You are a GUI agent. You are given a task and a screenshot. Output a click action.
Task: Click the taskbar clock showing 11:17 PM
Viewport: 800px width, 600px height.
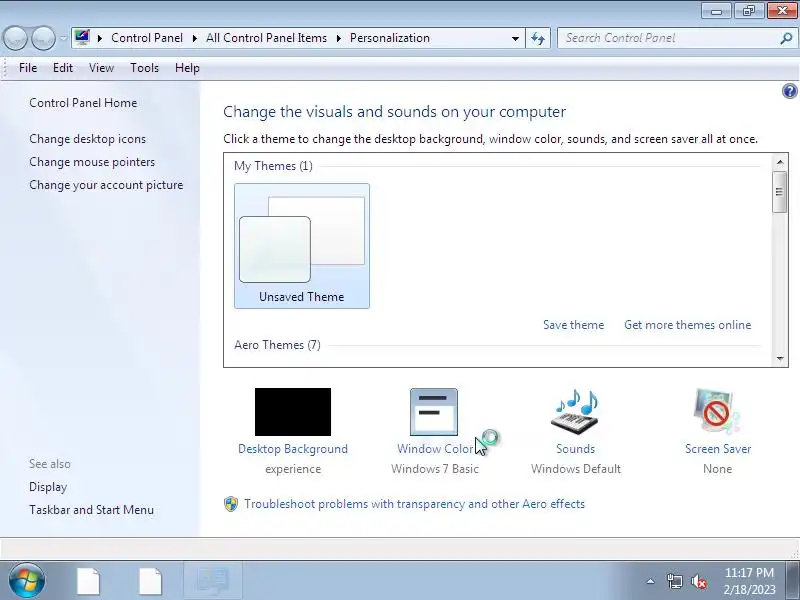(x=749, y=581)
